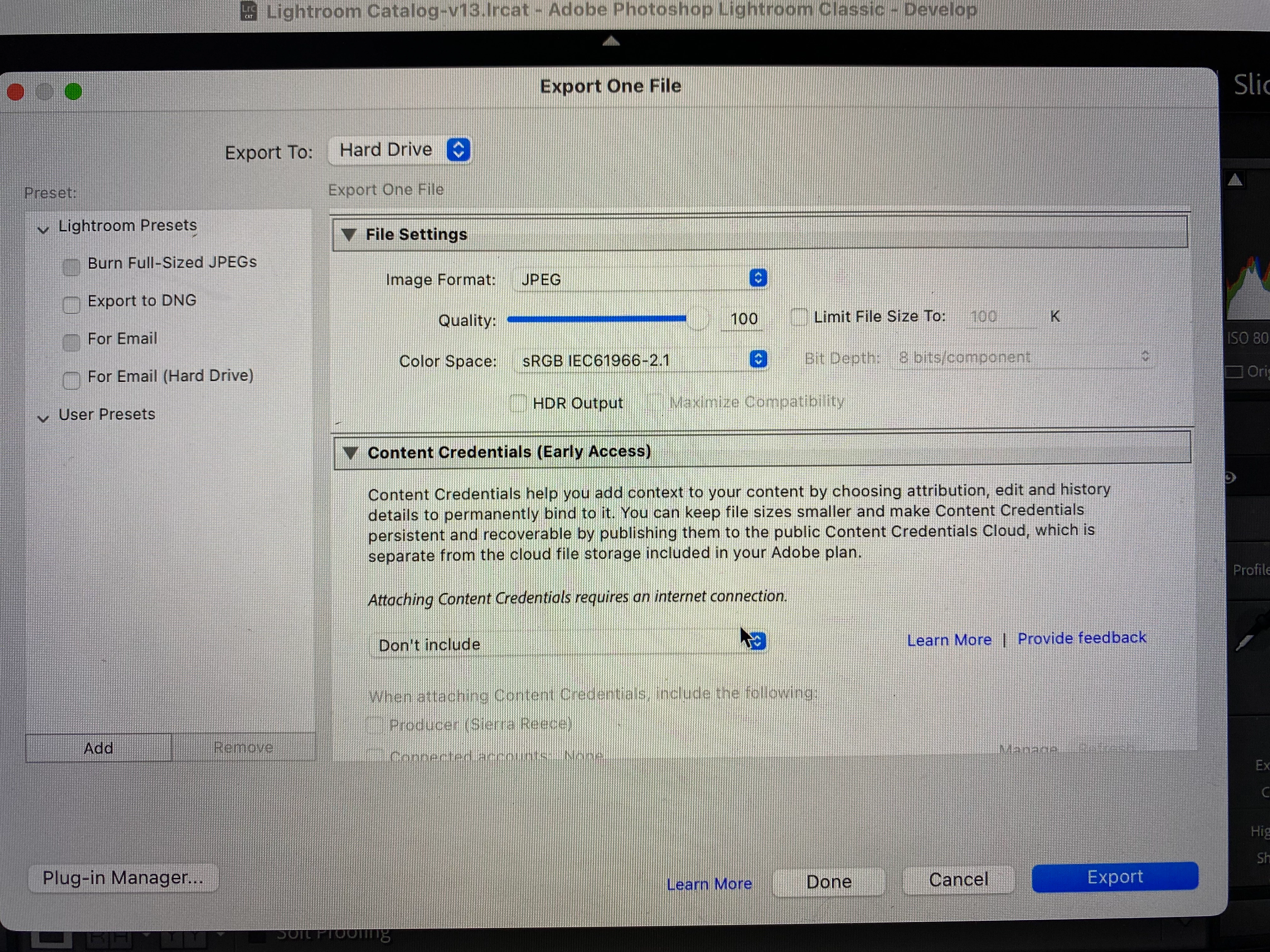Open the Plug-in Manager

pyautogui.click(x=123, y=877)
